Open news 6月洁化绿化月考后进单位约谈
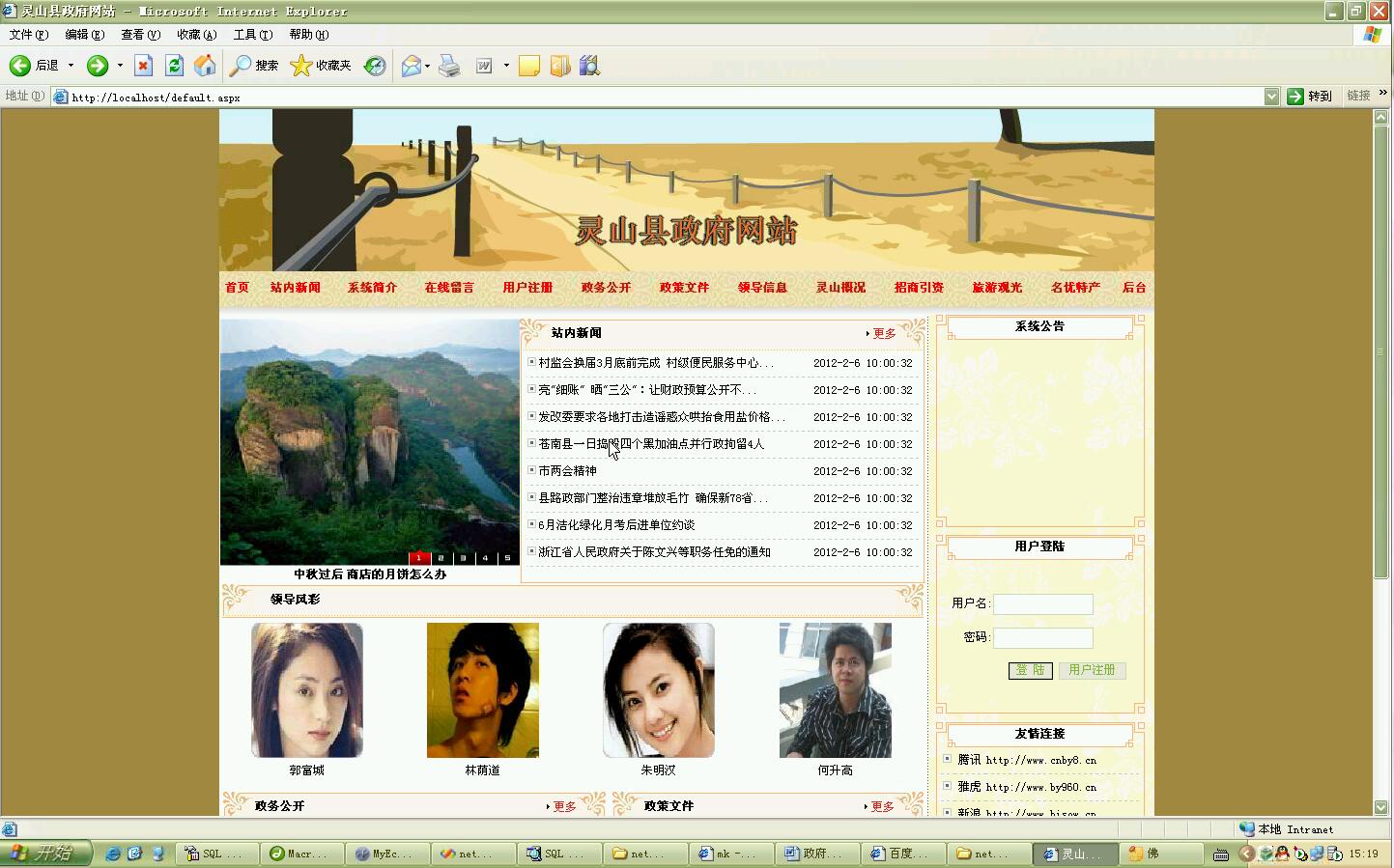 coord(616,525)
